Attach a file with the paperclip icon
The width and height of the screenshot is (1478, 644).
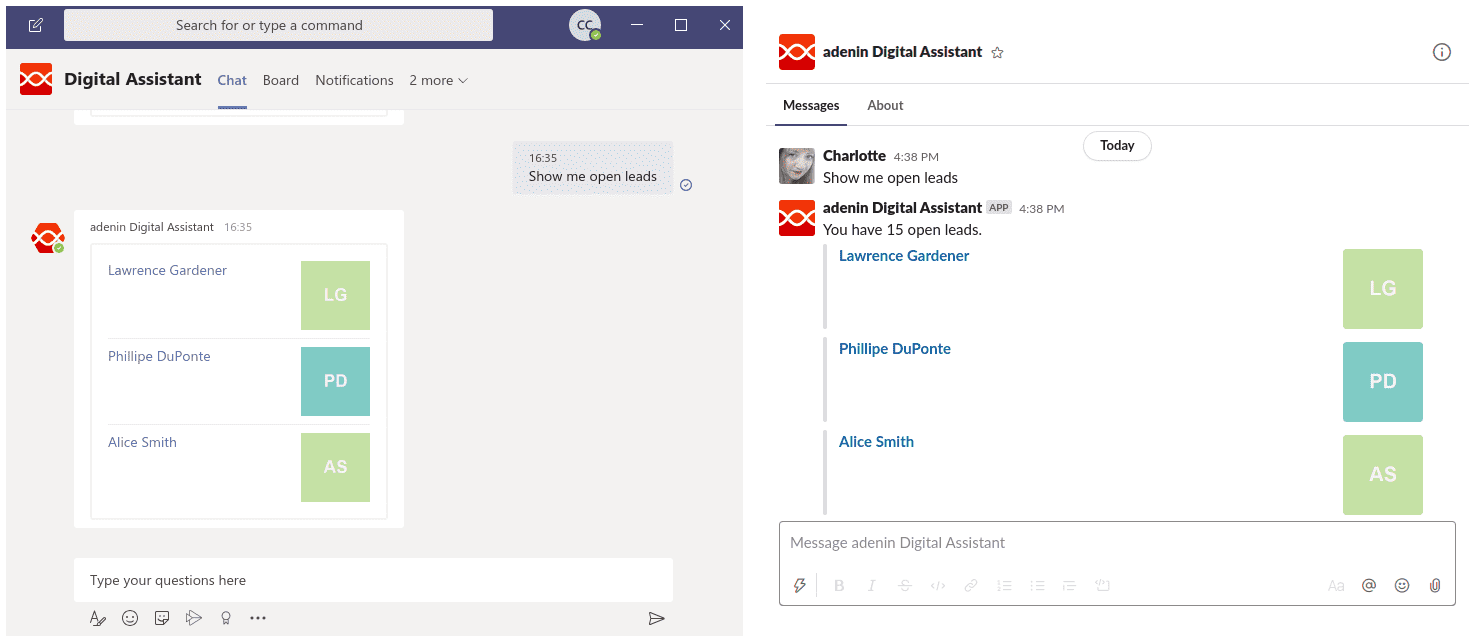[x=1435, y=586]
